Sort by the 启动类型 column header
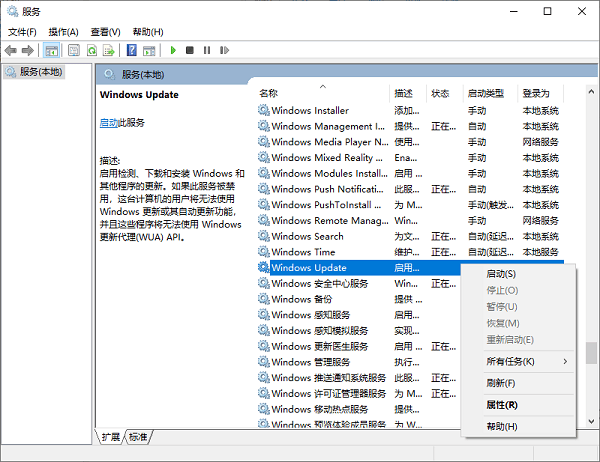 (x=490, y=93)
